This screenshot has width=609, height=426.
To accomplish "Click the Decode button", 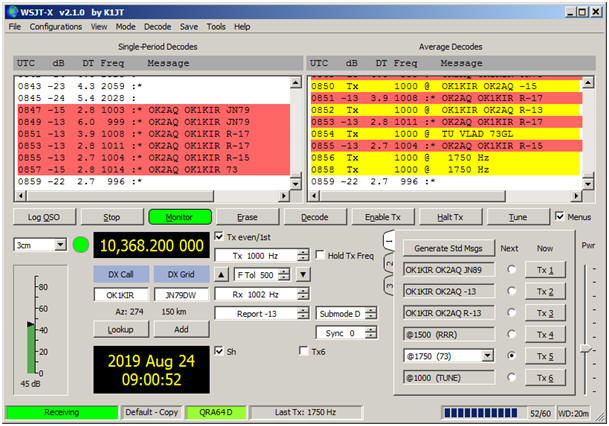I will click(x=315, y=217).
